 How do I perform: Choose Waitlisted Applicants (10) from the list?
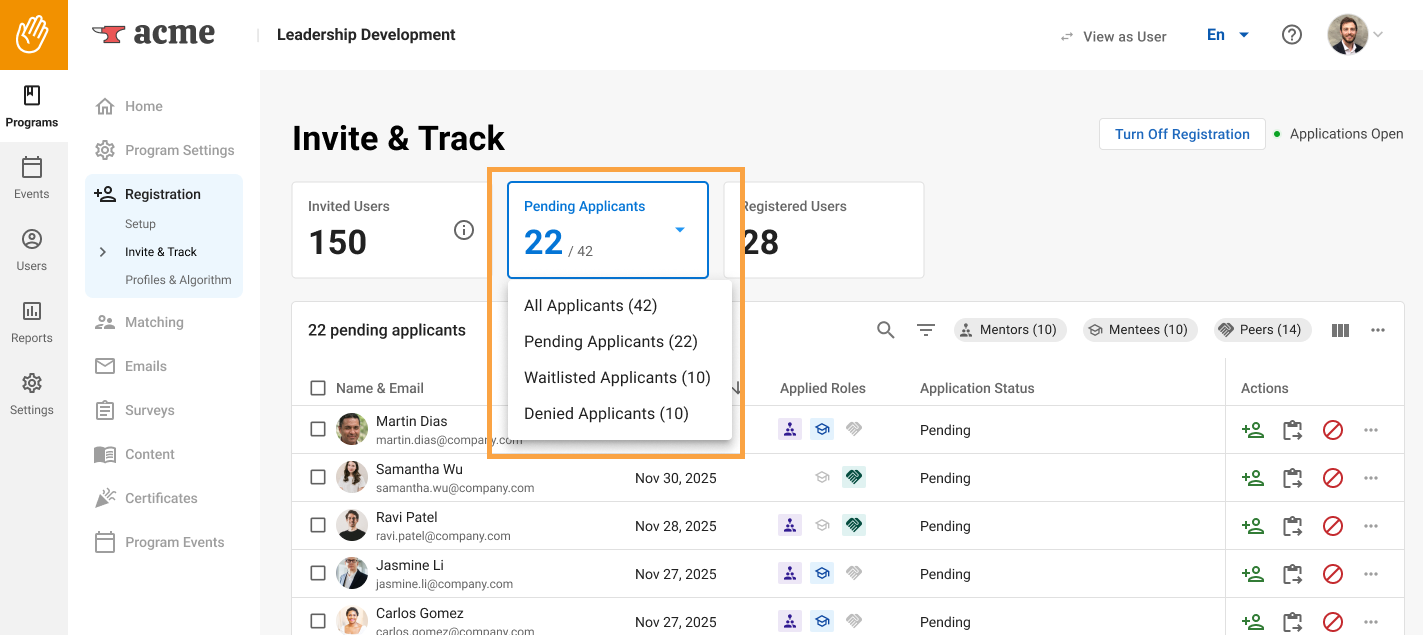point(617,377)
